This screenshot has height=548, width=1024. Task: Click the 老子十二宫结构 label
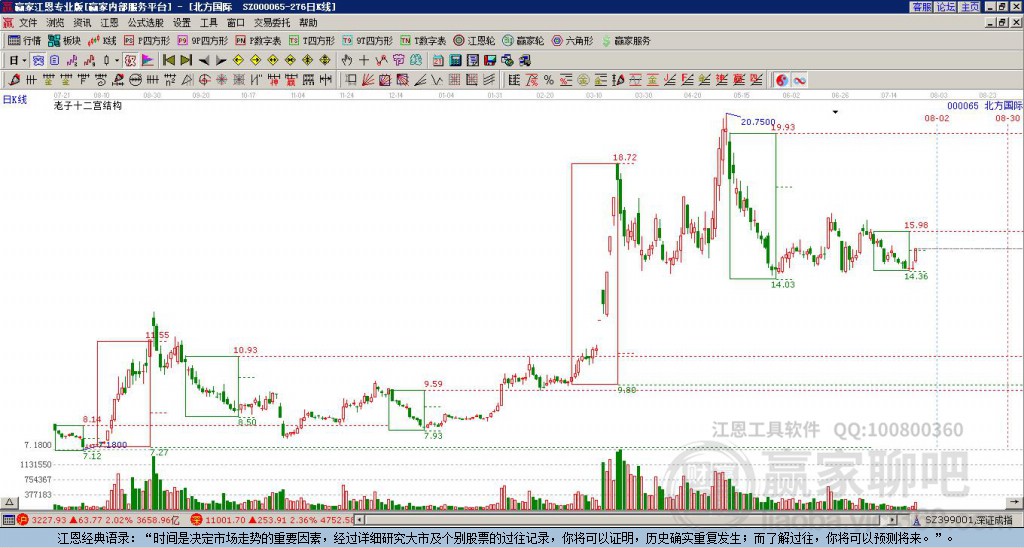click(x=88, y=105)
